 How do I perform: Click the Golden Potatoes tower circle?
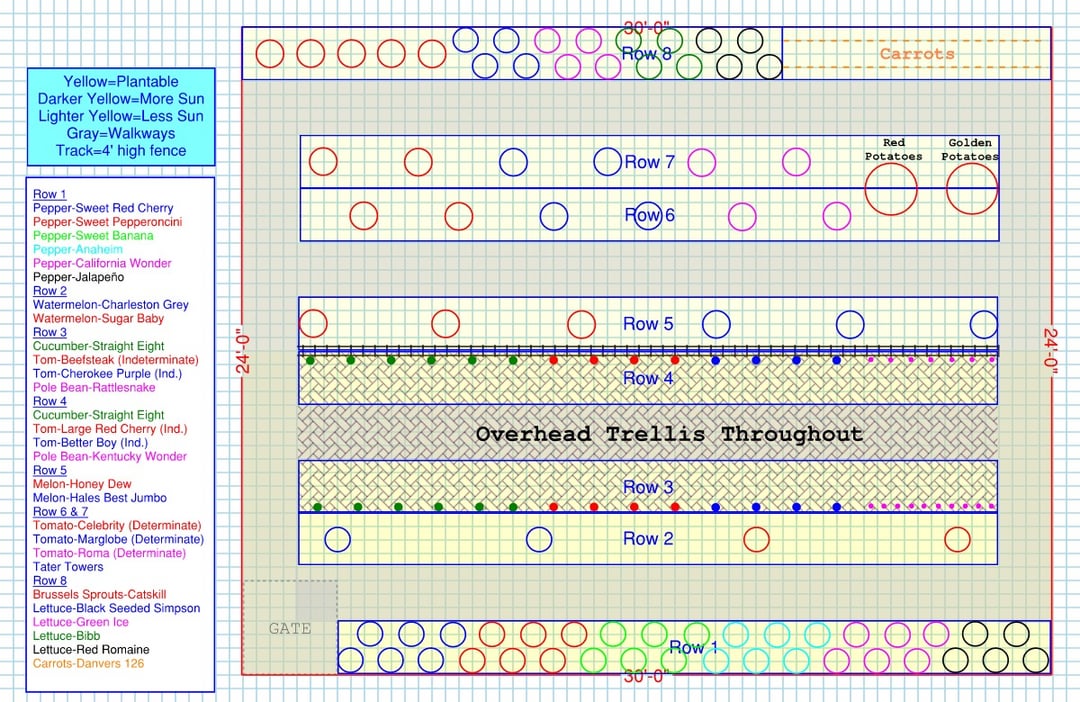coord(972,188)
